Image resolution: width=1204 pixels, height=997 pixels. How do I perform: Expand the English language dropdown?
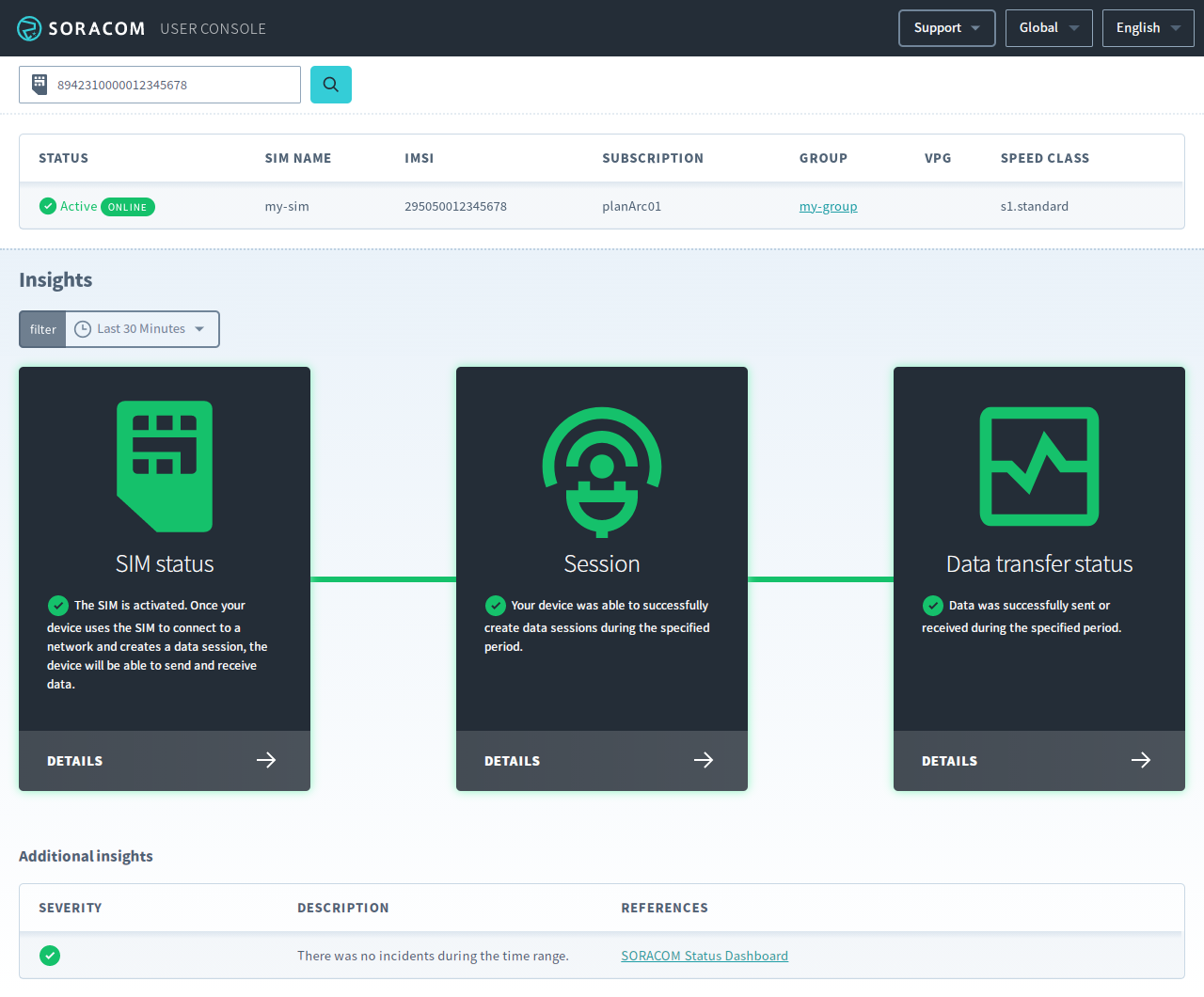pyautogui.click(x=1148, y=28)
